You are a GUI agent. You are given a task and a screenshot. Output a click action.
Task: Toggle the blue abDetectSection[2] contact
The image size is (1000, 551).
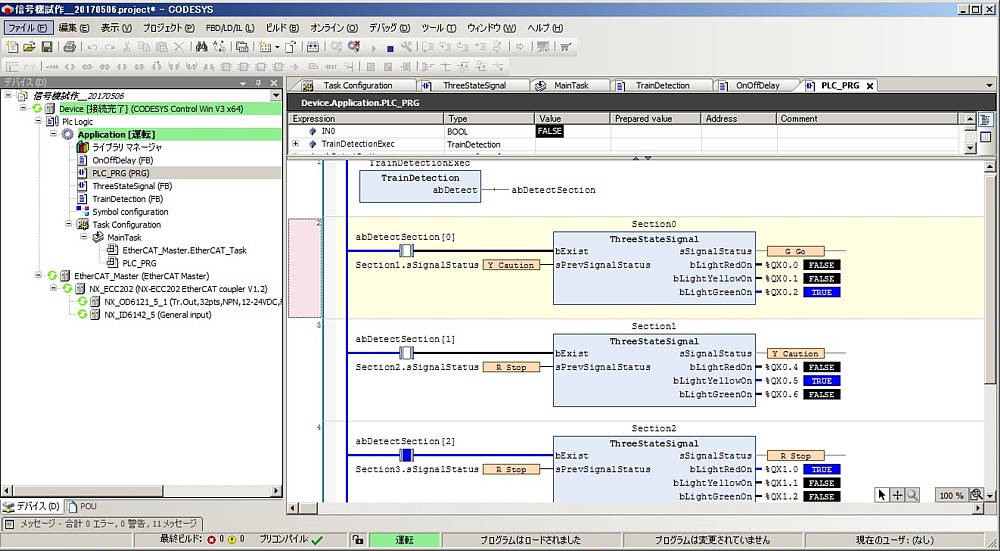(406, 455)
